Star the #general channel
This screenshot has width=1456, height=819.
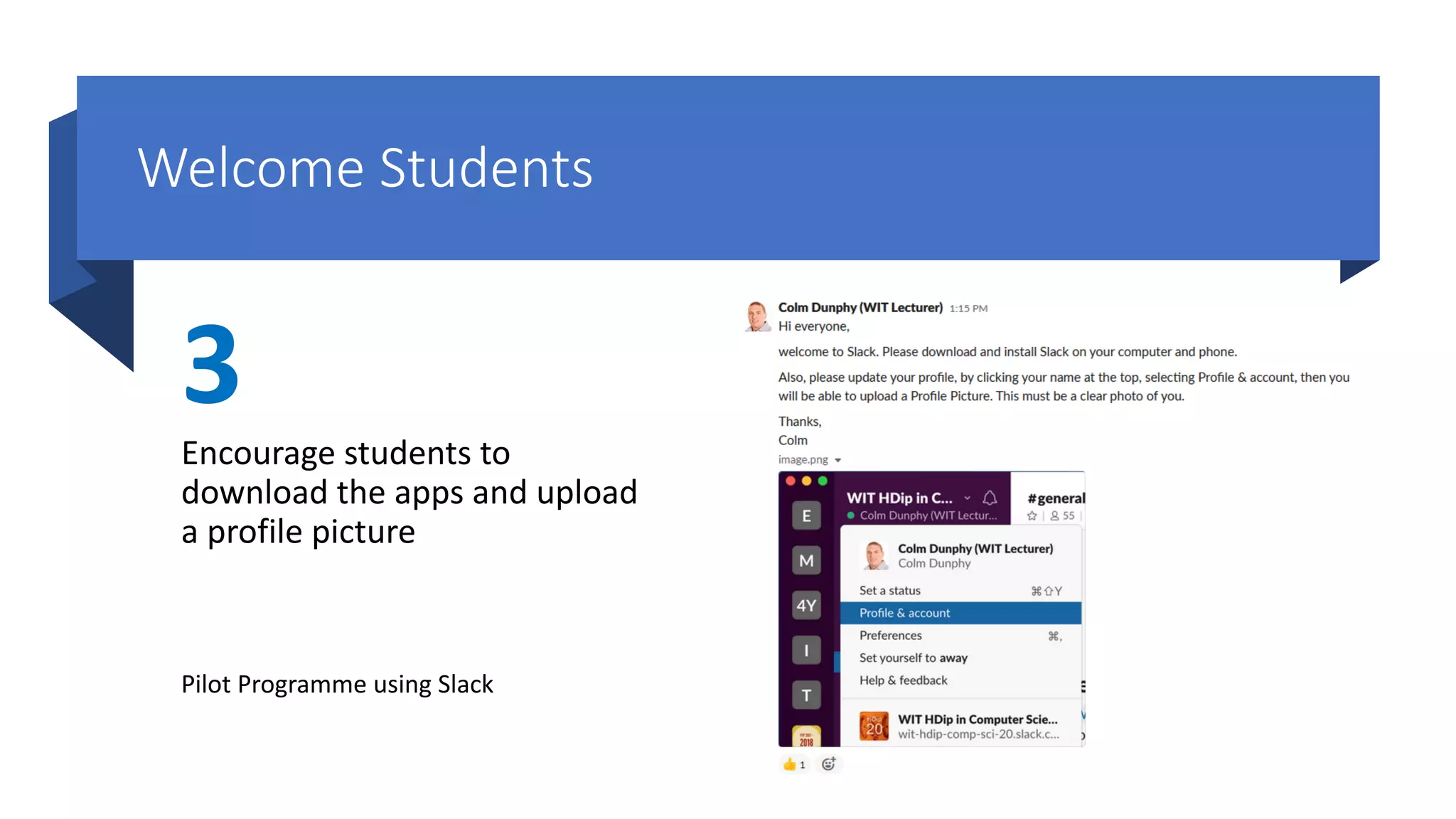coord(1032,516)
